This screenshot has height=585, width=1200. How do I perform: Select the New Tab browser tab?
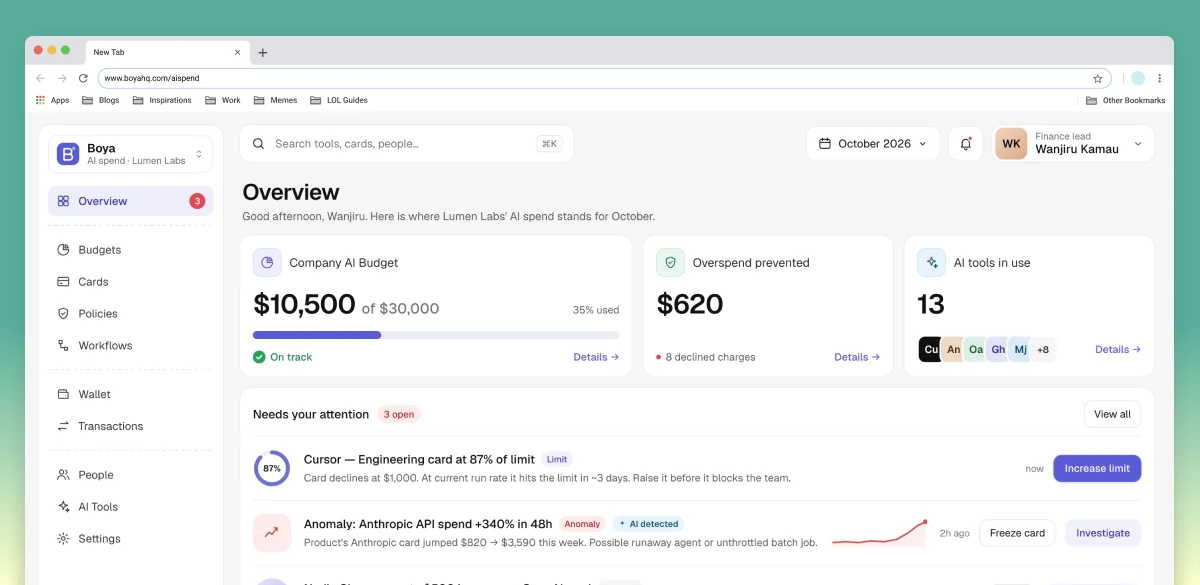tap(166, 52)
